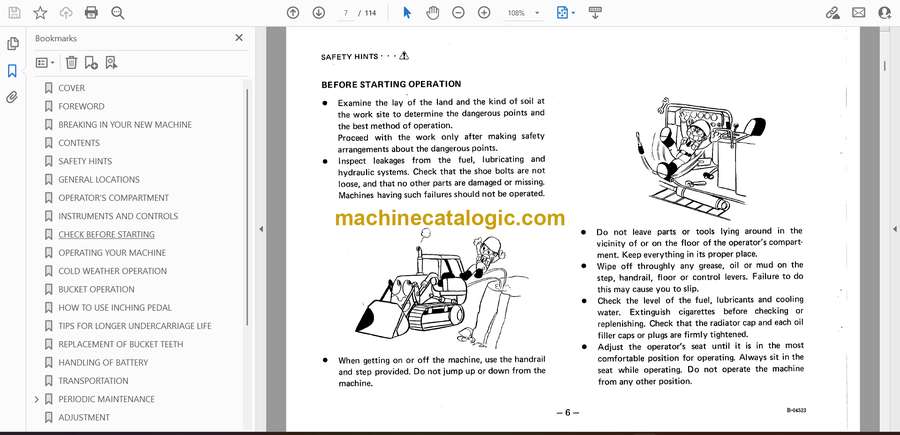Go to OPERATING YOUR MACHINE bookmark

112,253
